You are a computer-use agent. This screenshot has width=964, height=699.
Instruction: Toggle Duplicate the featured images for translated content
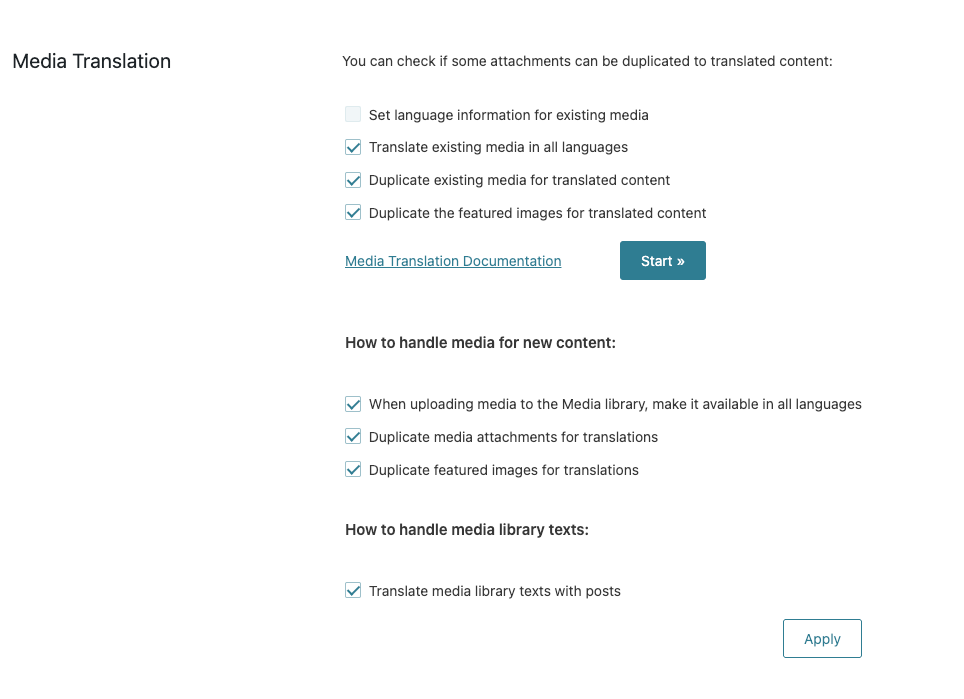point(353,213)
